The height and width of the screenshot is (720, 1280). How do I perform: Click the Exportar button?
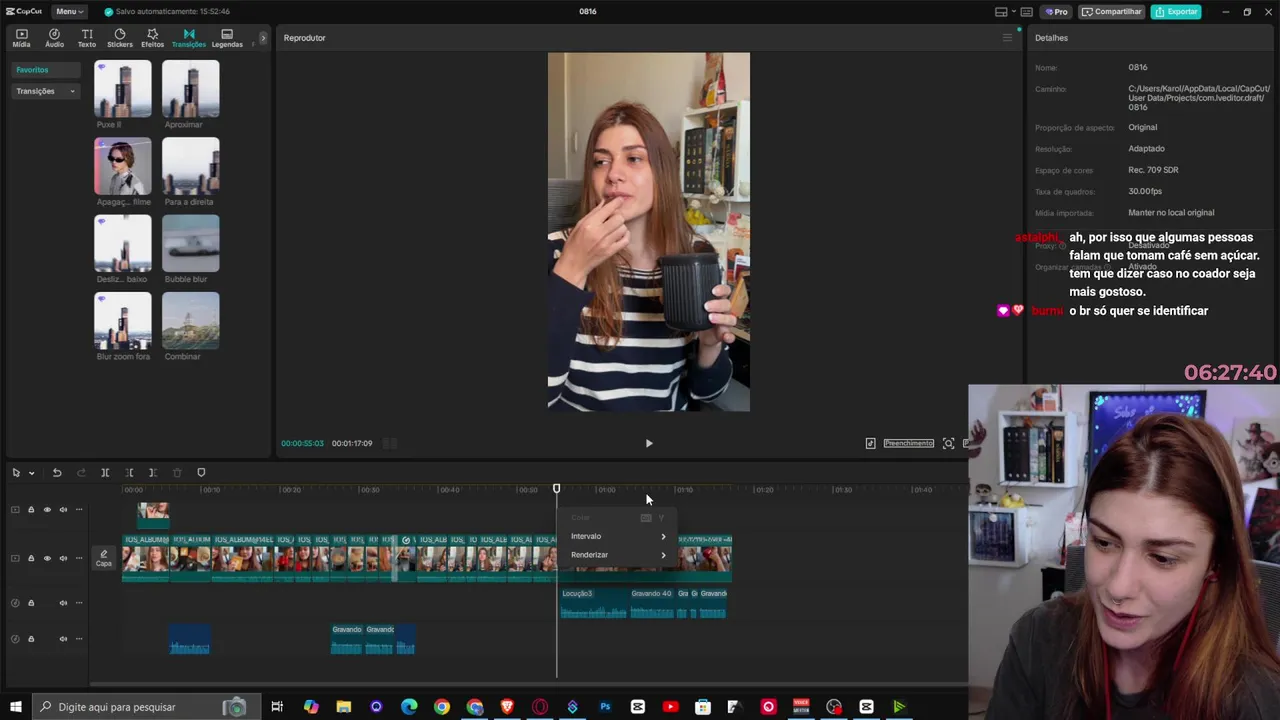[1176, 12]
